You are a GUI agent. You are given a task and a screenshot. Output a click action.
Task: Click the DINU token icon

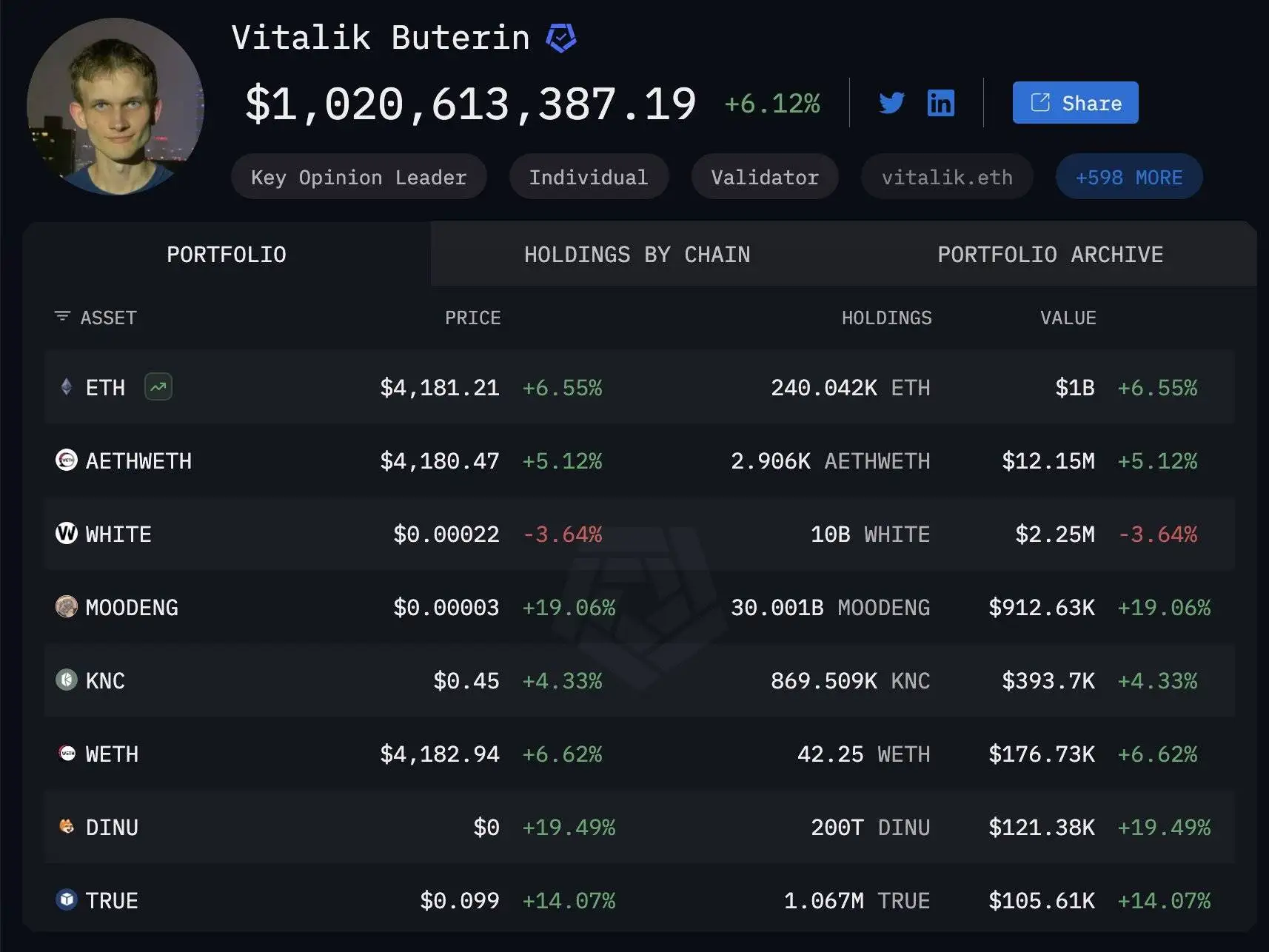point(66,827)
